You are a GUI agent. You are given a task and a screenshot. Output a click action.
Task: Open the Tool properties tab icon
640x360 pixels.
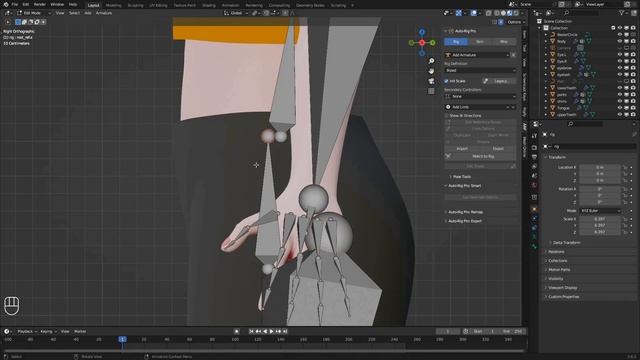tap(534, 136)
